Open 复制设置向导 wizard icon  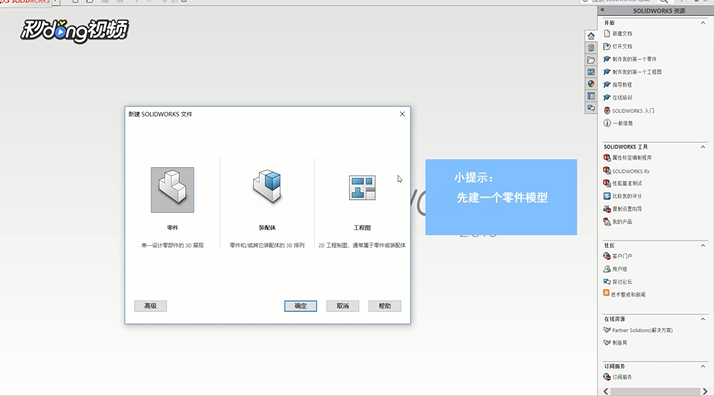(x=607, y=209)
